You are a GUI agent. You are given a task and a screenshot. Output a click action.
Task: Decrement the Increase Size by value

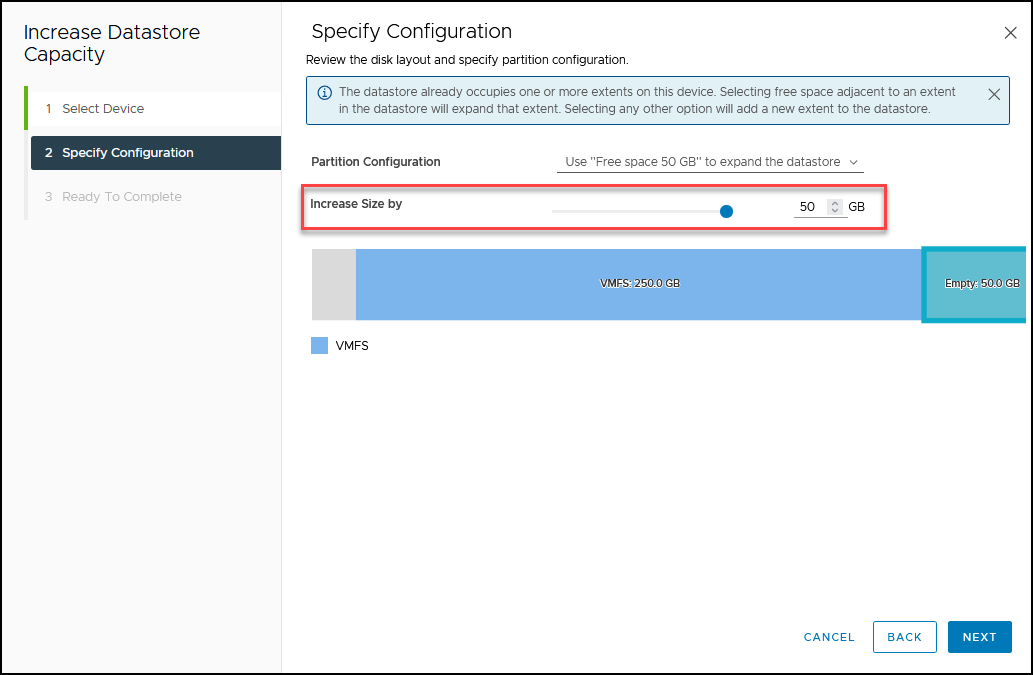835,211
